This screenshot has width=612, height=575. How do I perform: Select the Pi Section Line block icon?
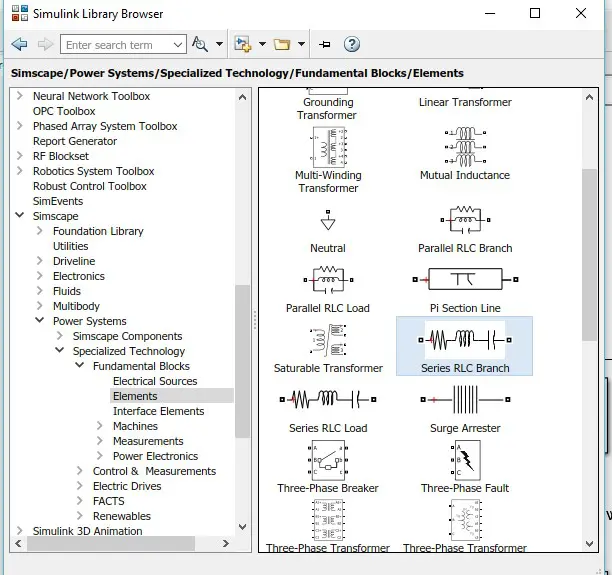(465, 280)
